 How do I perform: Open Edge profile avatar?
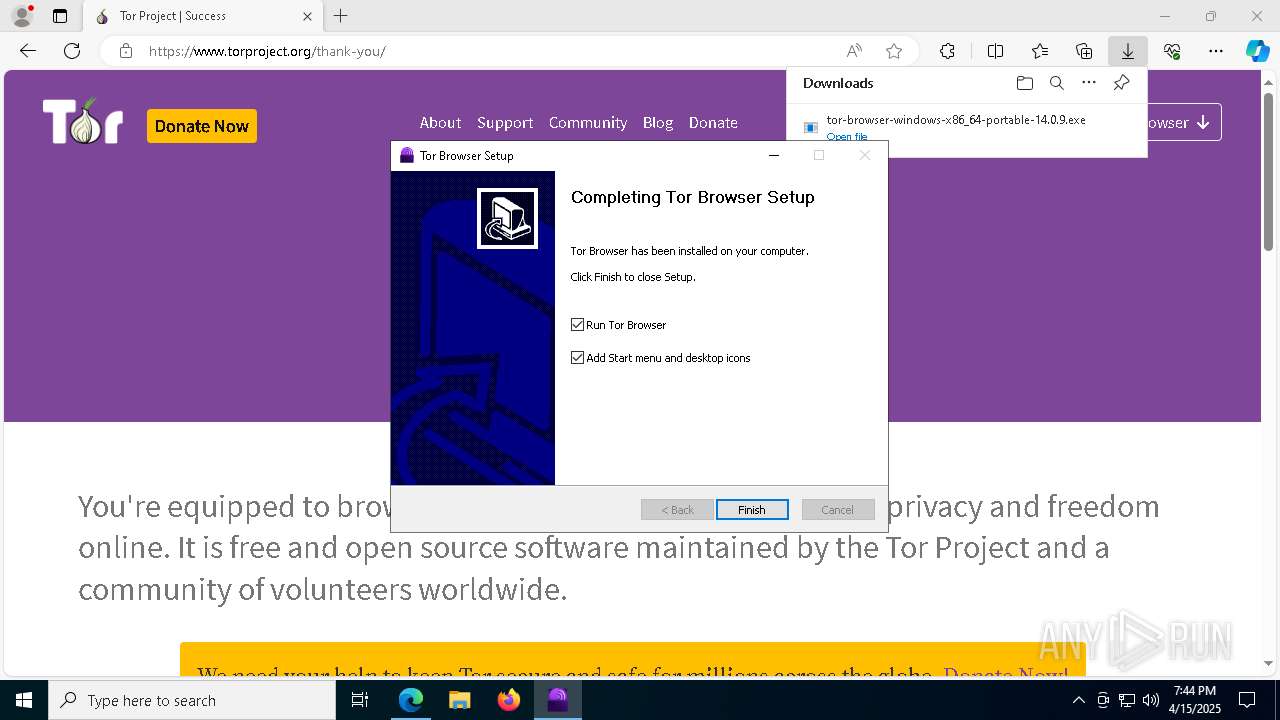[x=21, y=16]
